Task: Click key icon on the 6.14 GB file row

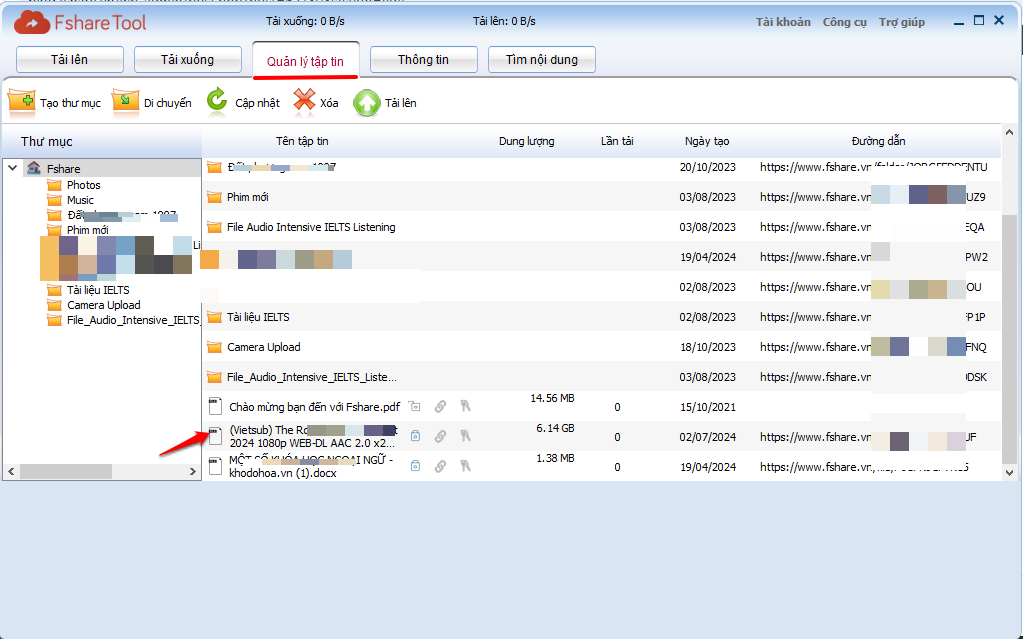Action: point(465,437)
